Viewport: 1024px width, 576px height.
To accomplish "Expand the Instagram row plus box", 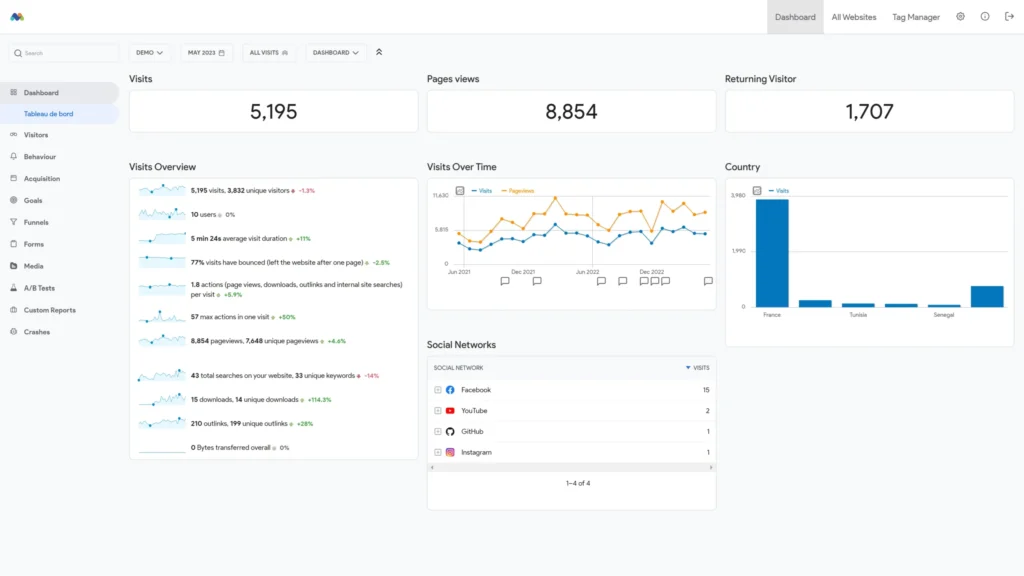I will tap(437, 453).
